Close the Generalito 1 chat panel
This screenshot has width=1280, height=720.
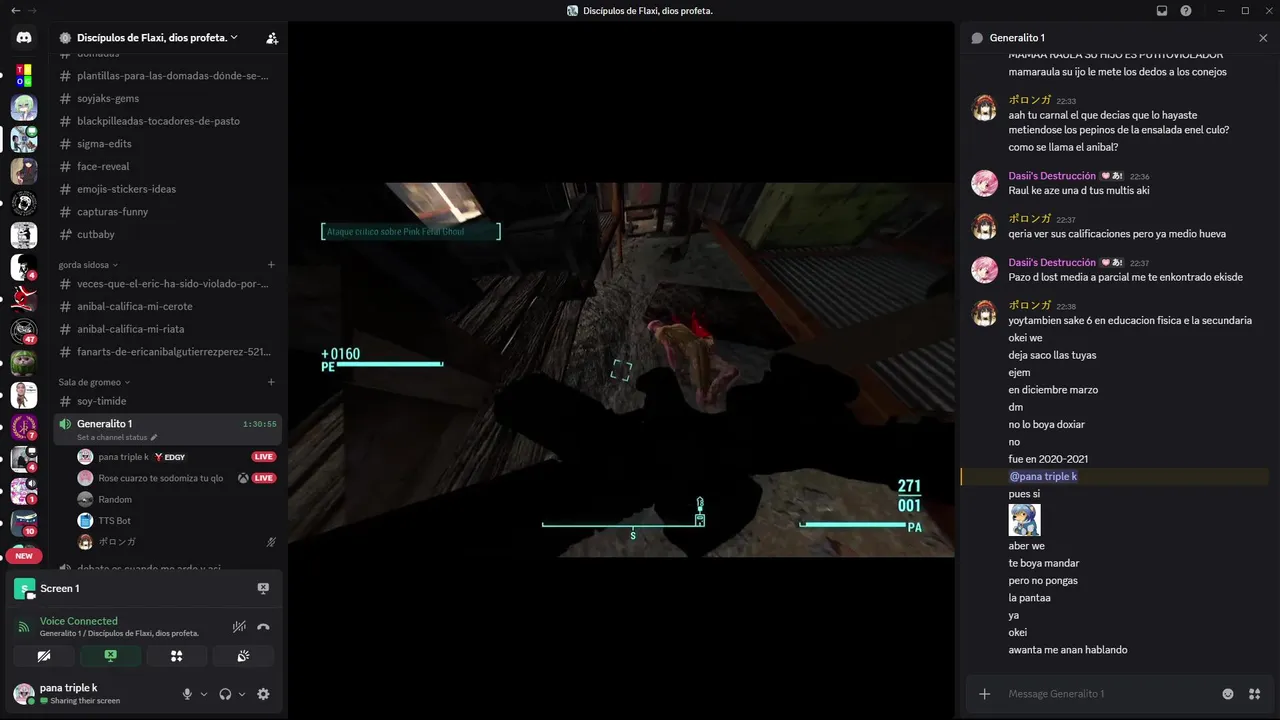1263,38
